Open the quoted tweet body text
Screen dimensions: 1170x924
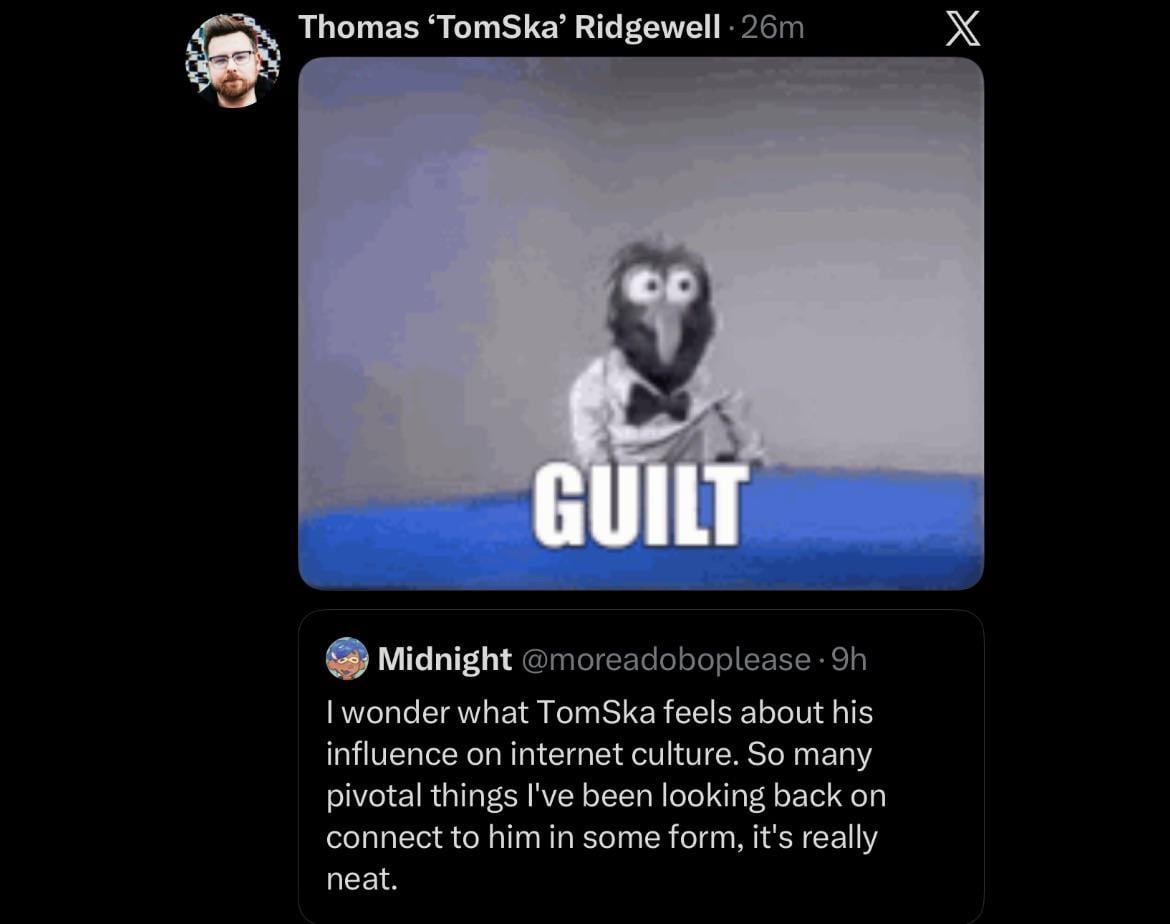(x=606, y=795)
